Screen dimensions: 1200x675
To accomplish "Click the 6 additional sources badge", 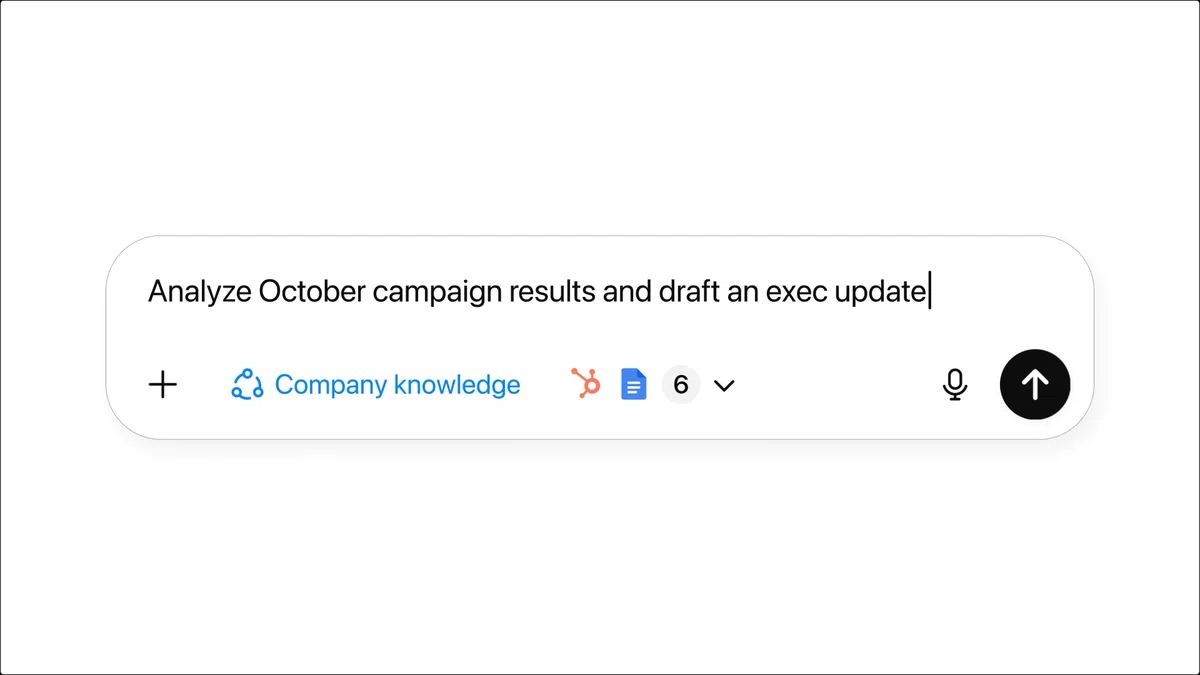I will 681,385.
